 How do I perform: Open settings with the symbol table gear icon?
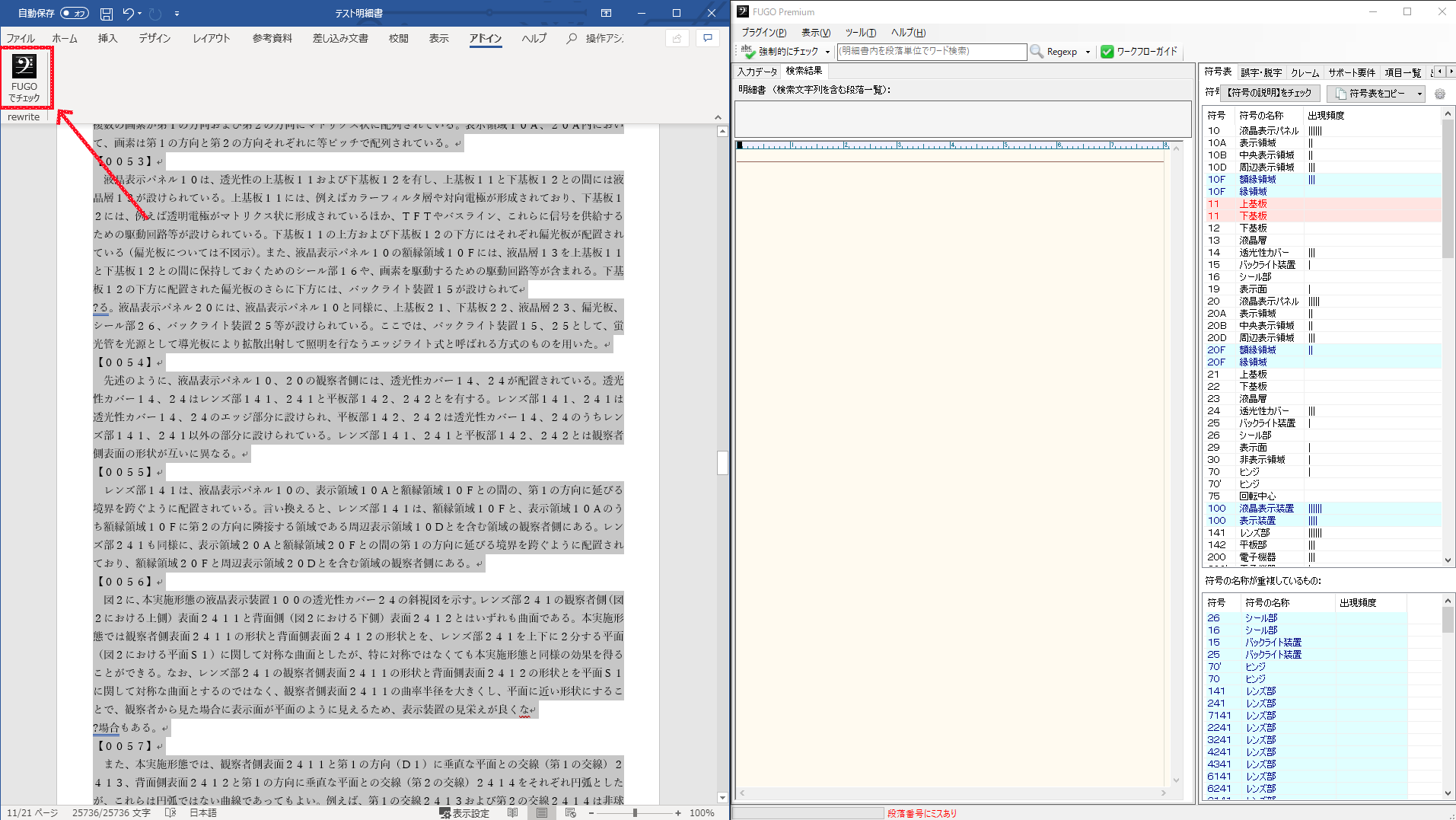pos(1439,94)
